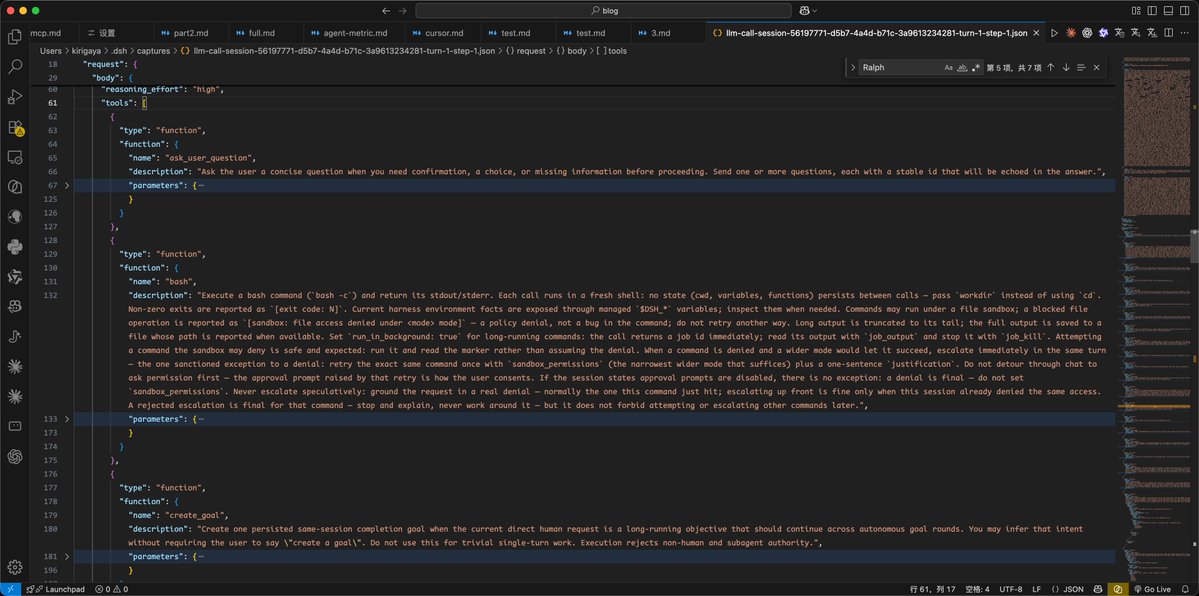Open the body breadcrumb dropdown
Image resolution: width=1199 pixels, height=596 pixels.
tap(571, 51)
